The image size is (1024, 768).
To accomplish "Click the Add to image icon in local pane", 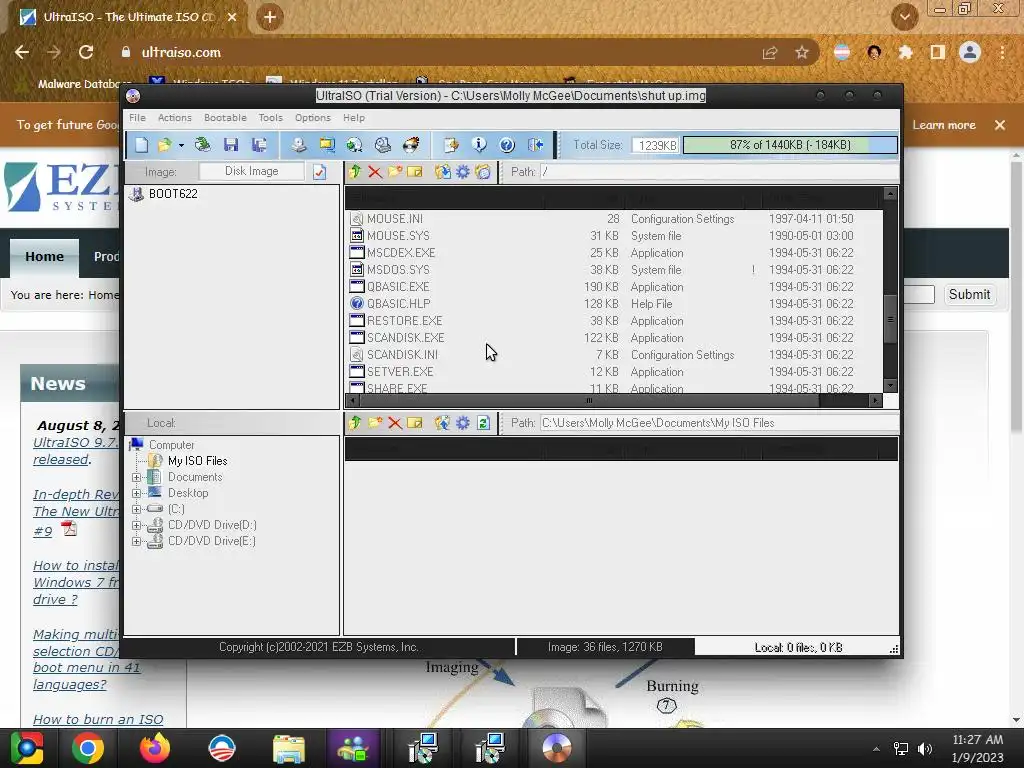I will click(x=443, y=423).
